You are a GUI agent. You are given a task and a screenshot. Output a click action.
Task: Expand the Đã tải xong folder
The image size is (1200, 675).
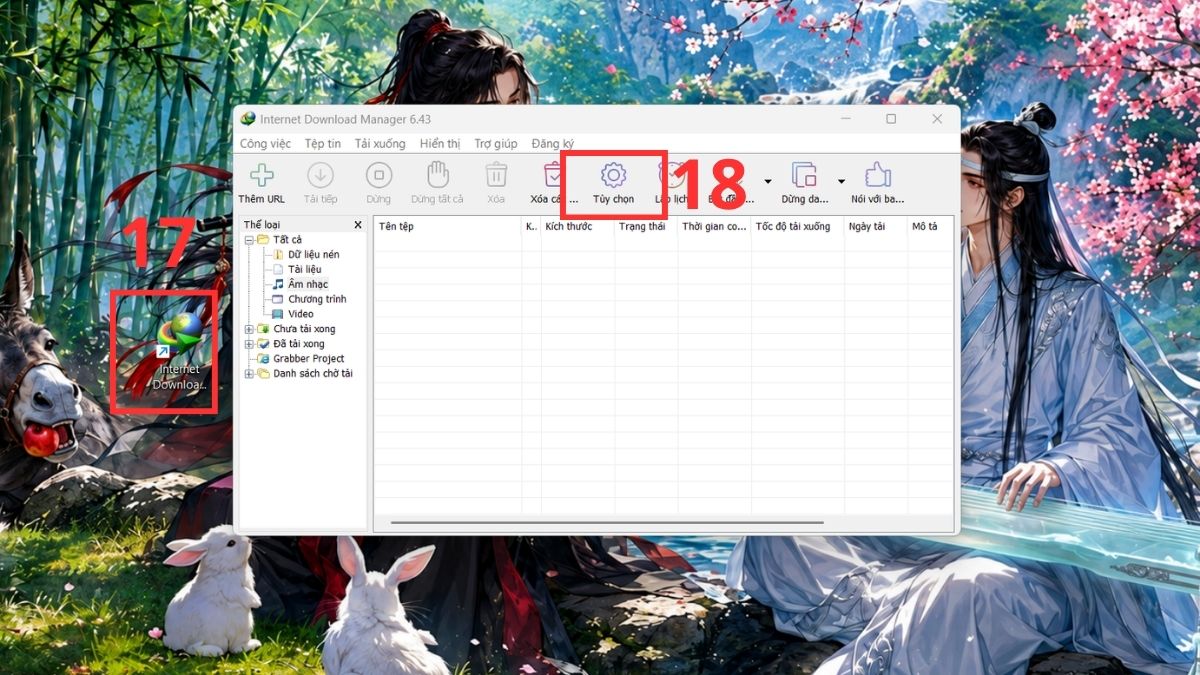click(x=249, y=344)
